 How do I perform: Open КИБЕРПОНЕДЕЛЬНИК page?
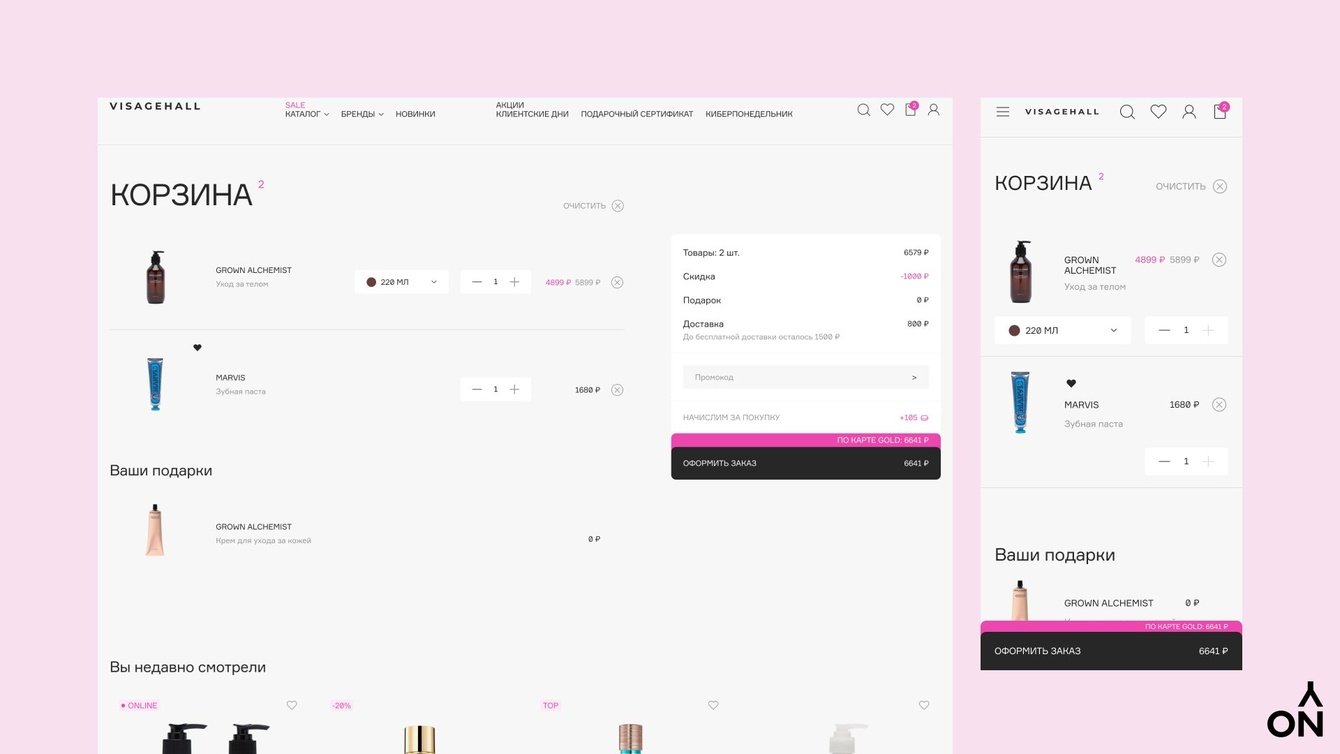pos(749,114)
